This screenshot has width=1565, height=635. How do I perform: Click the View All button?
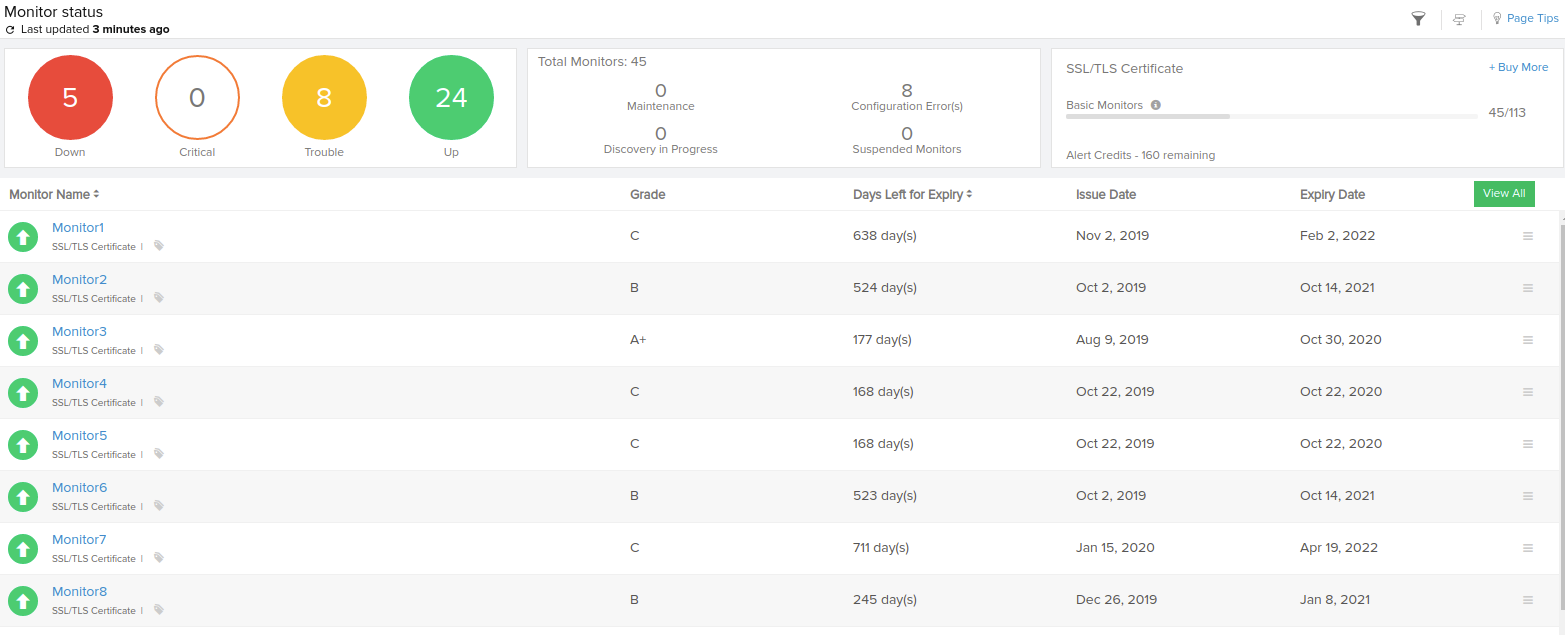[x=1503, y=194]
